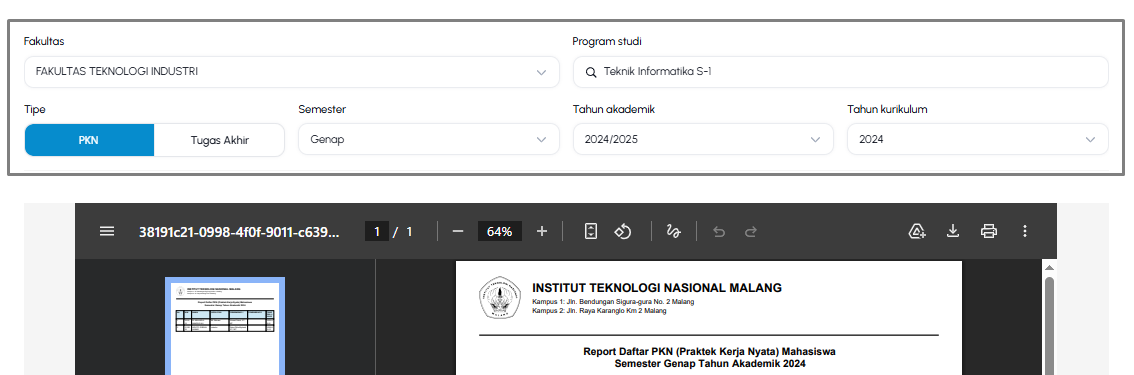Click the undo arrow in PDF toolbar
This screenshot has height=375, width=1134.
(719, 231)
